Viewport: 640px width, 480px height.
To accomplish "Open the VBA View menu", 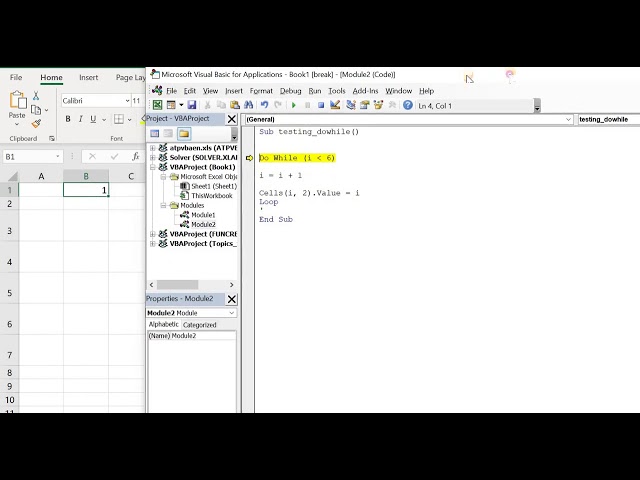I will [210, 91].
